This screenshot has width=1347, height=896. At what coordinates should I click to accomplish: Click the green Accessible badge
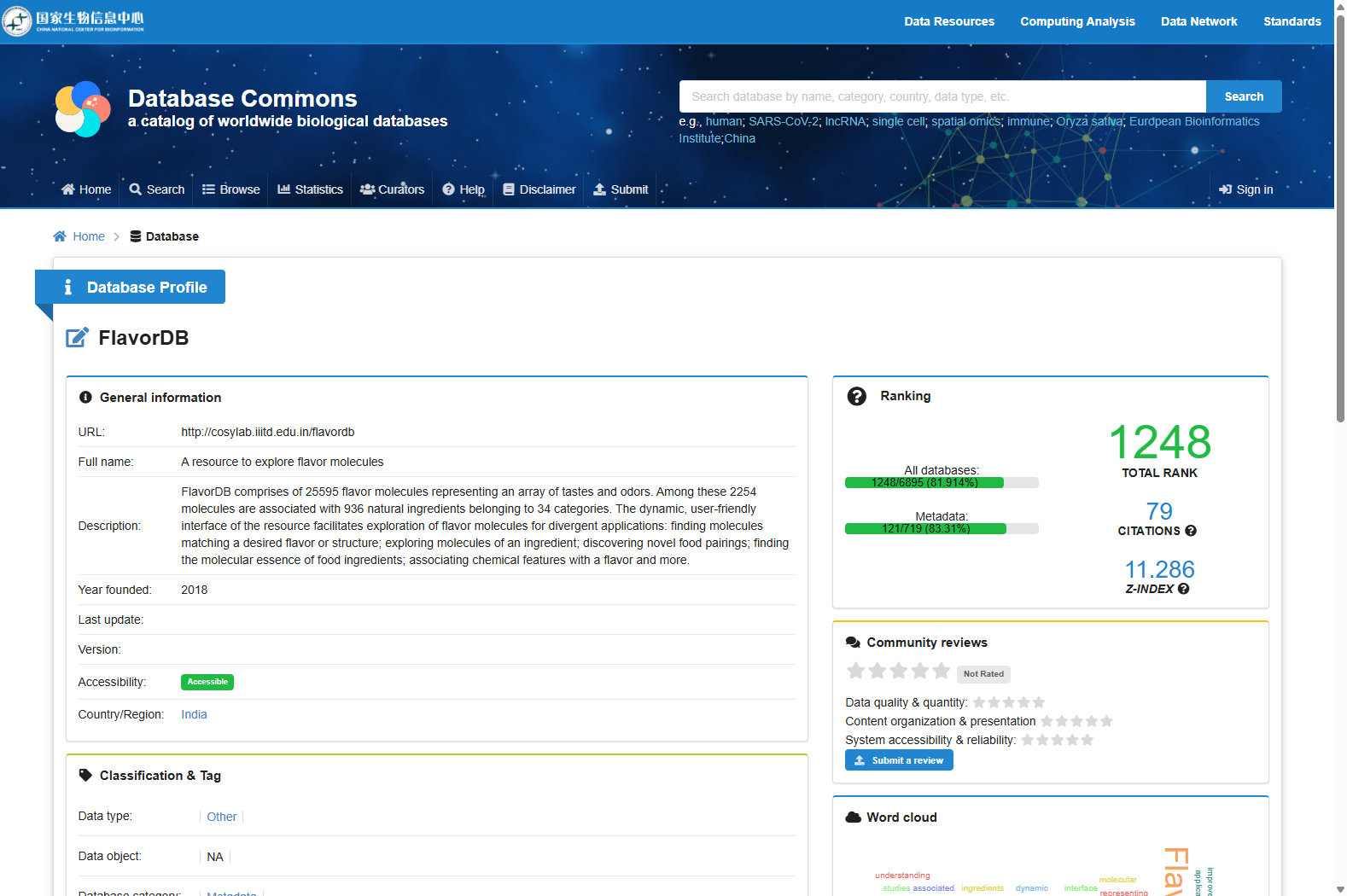207,682
